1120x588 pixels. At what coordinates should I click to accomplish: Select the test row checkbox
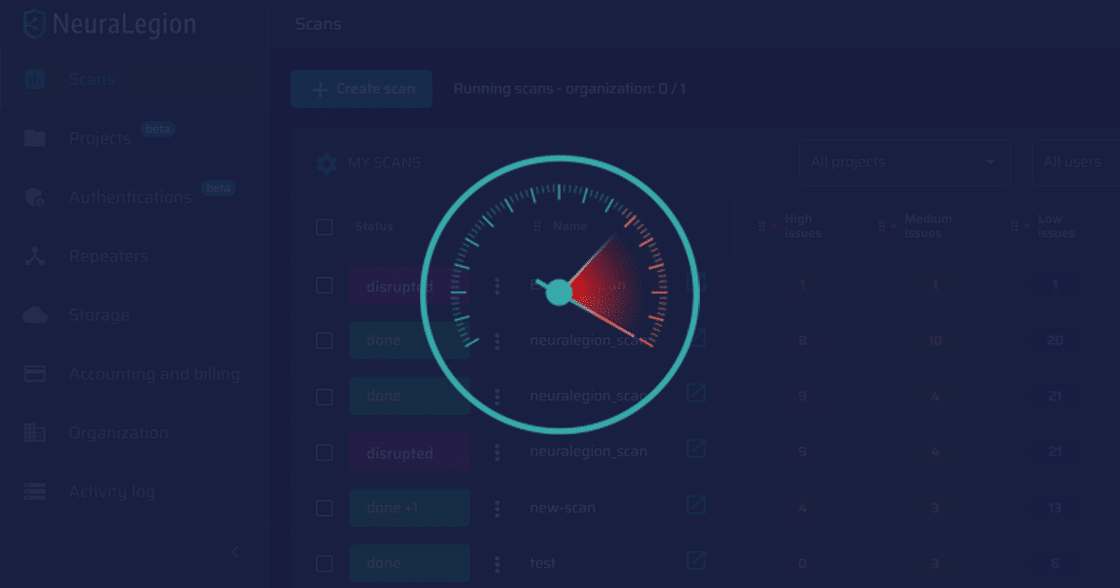[324, 564]
